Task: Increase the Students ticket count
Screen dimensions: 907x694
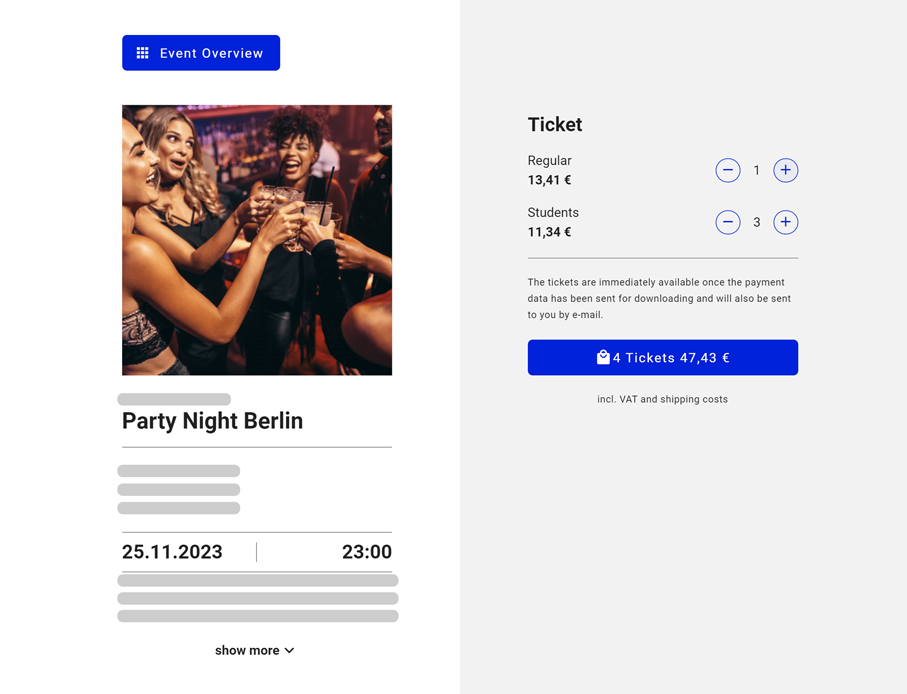Action: [786, 222]
